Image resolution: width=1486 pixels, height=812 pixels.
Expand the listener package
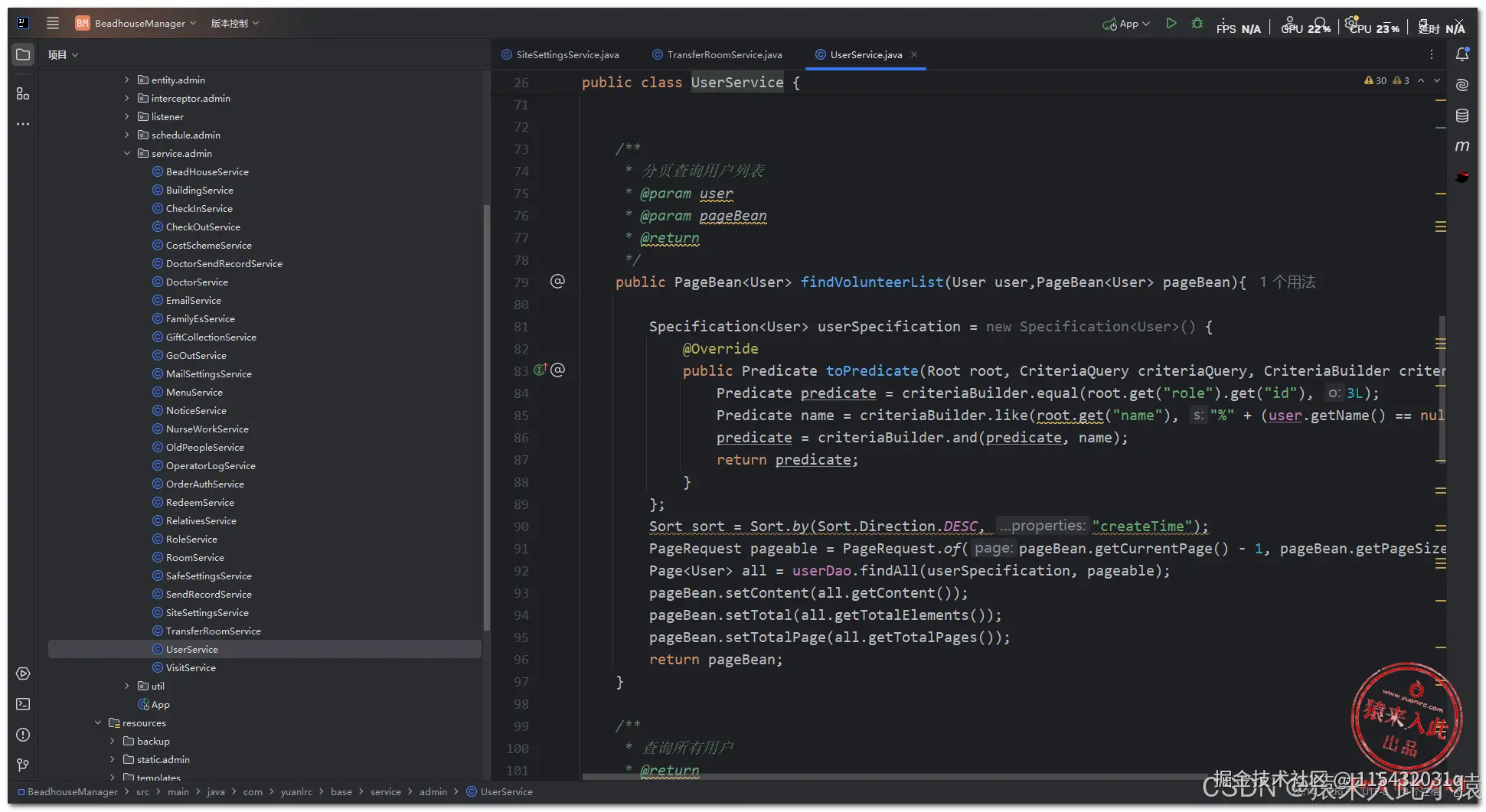(127, 116)
